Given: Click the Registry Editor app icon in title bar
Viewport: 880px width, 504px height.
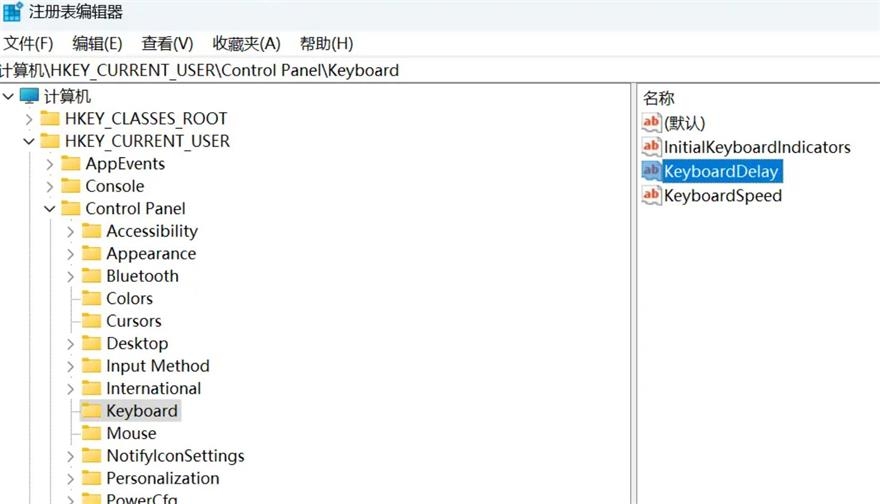Looking at the screenshot, I should pos(13,12).
